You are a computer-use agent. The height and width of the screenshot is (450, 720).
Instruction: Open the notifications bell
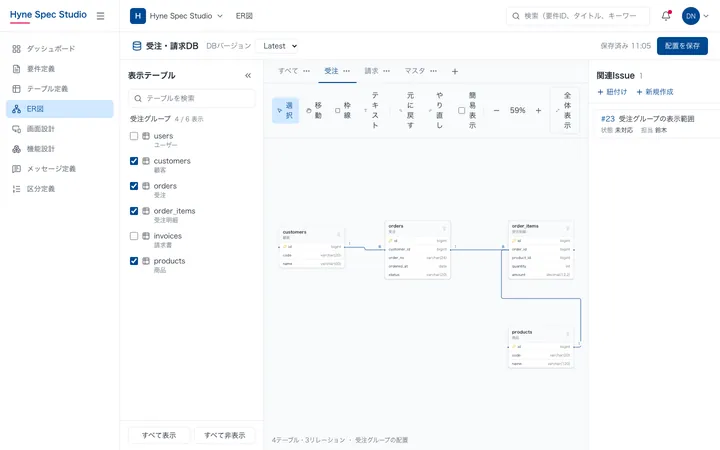(x=666, y=16)
